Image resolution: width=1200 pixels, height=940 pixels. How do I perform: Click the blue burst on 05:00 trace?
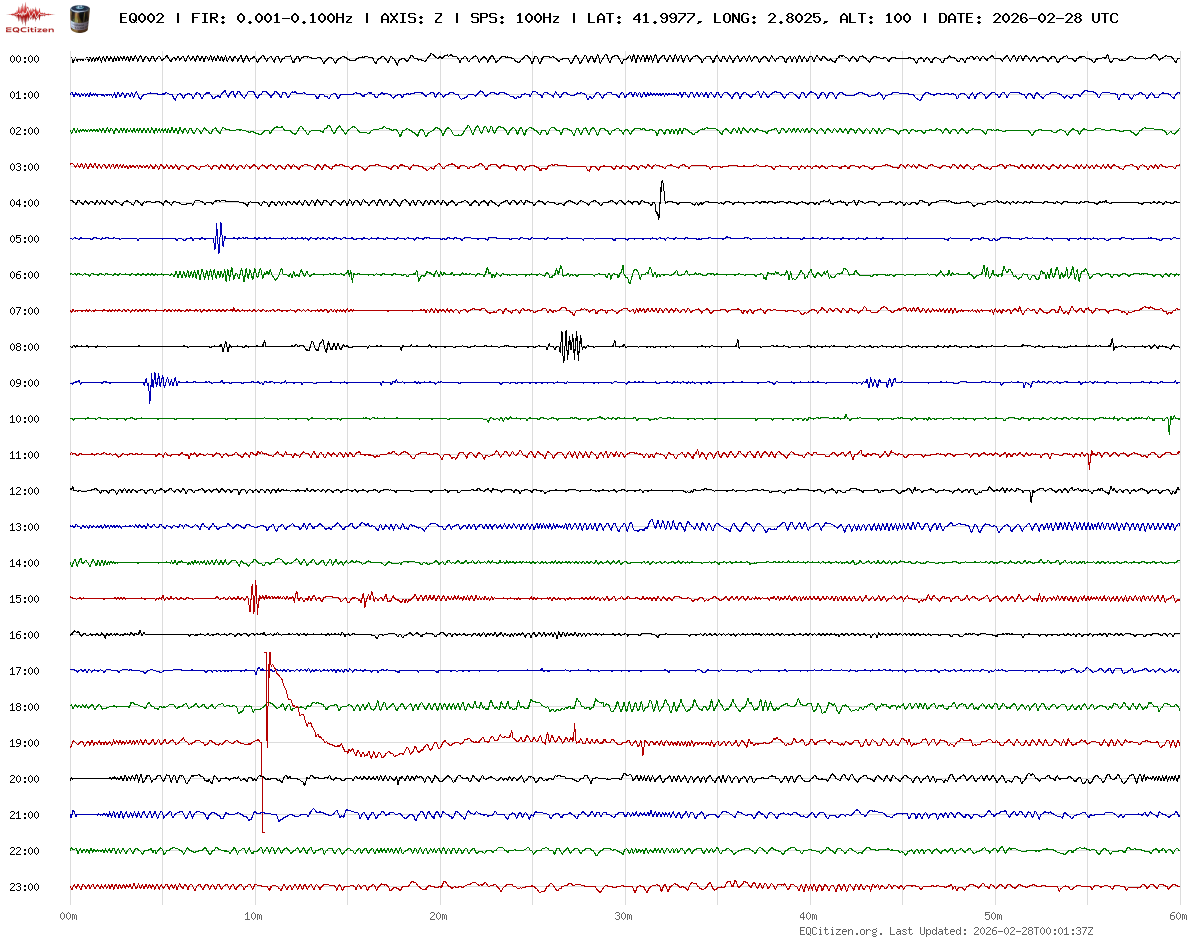(x=219, y=238)
